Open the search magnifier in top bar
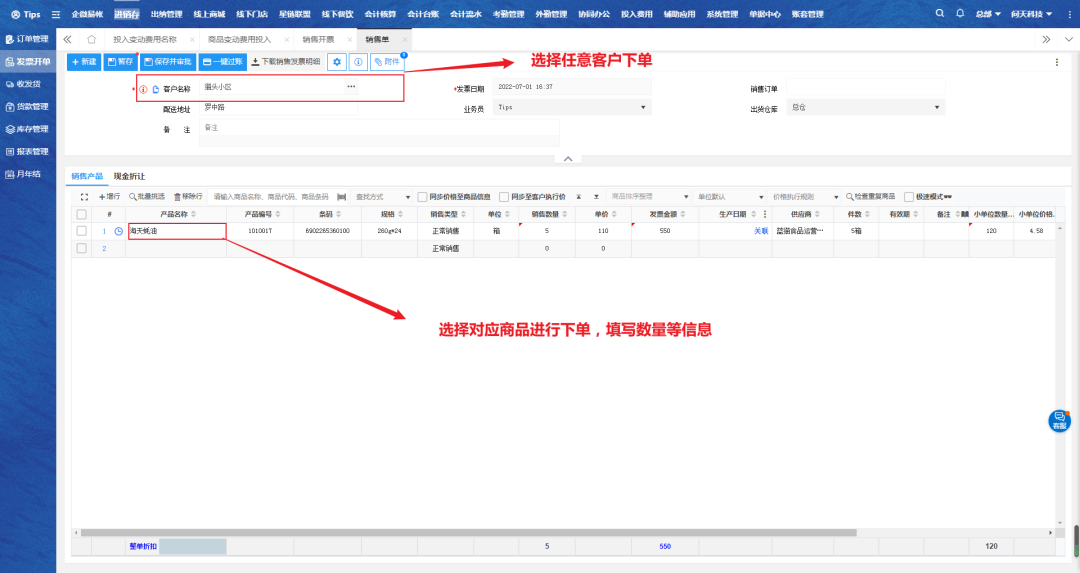1080x573 pixels. [x=939, y=14]
